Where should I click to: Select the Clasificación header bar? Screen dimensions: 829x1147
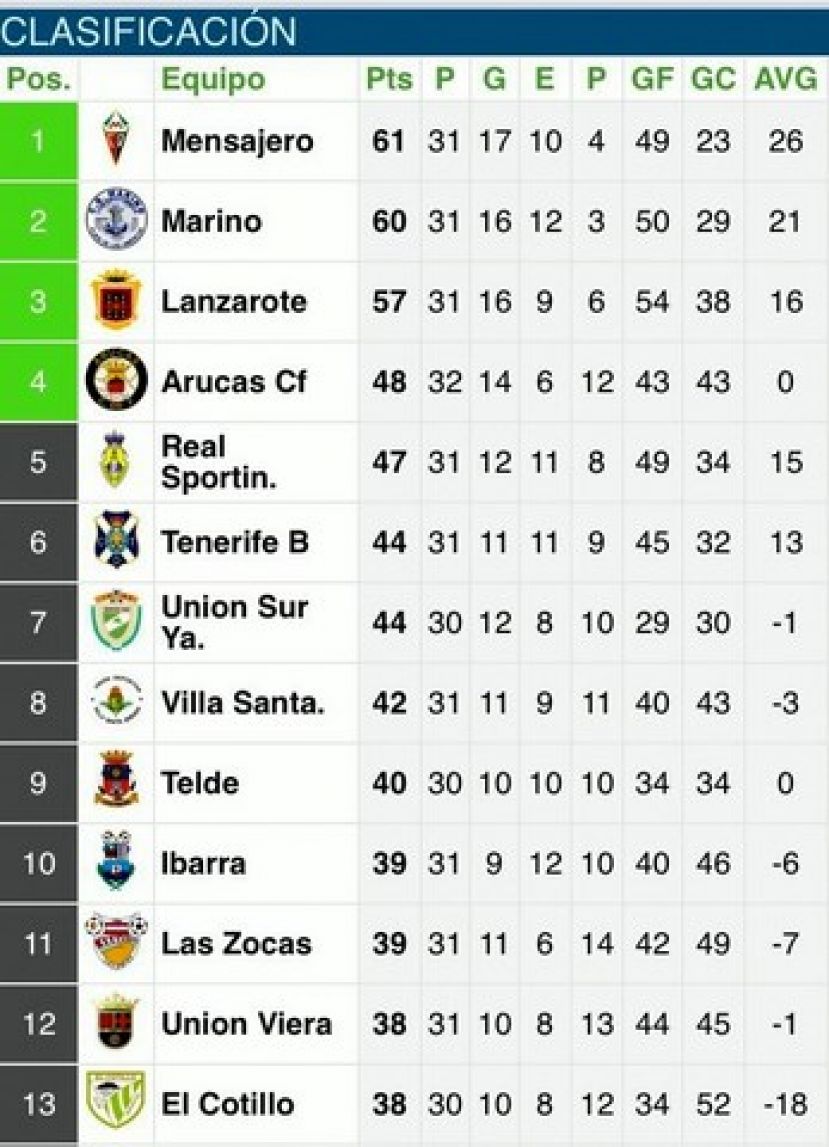click(414, 32)
